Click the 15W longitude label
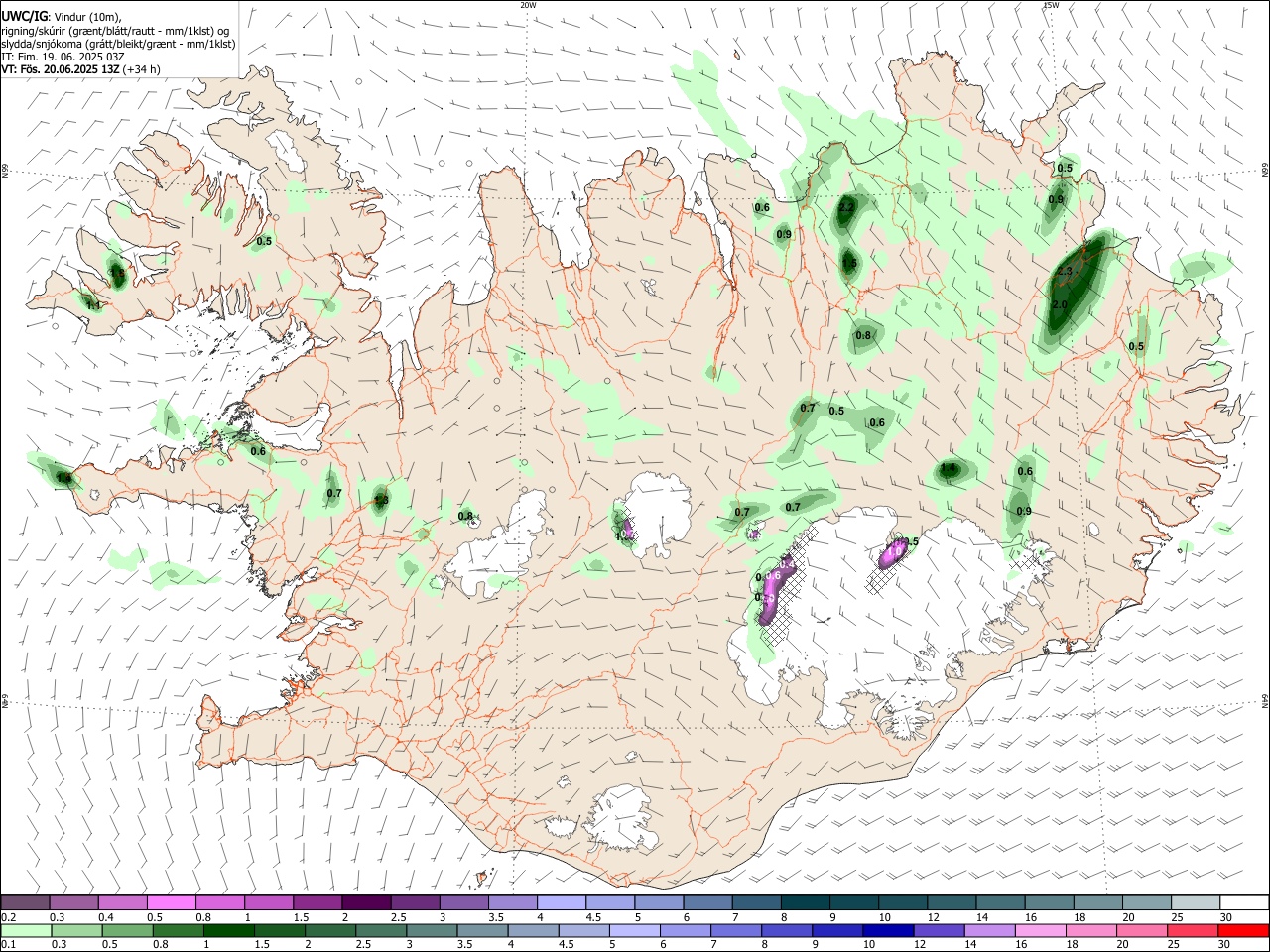The height and width of the screenshot is (952, 1270). (x=1051, y=5)
